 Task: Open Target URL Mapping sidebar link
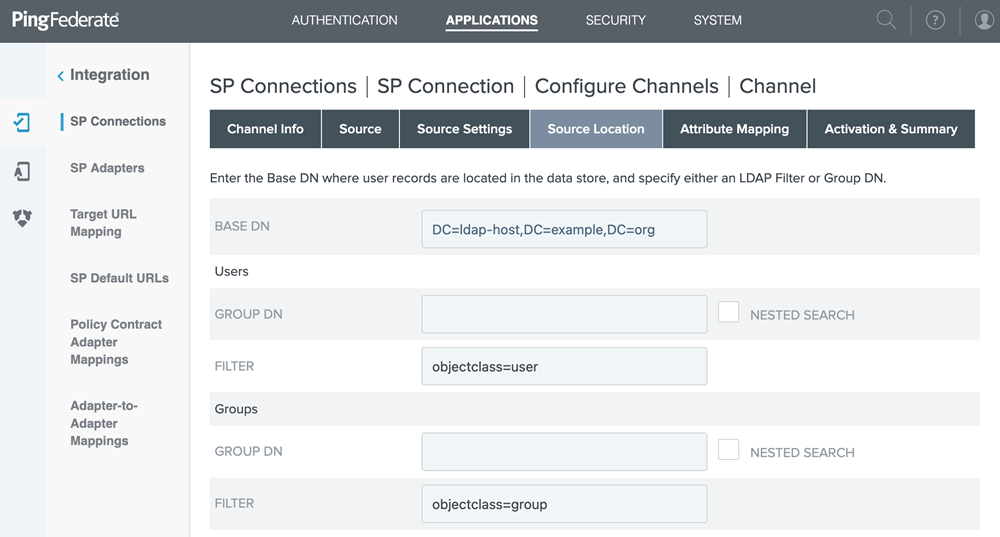pyautogui.click(x=103, y=223)
